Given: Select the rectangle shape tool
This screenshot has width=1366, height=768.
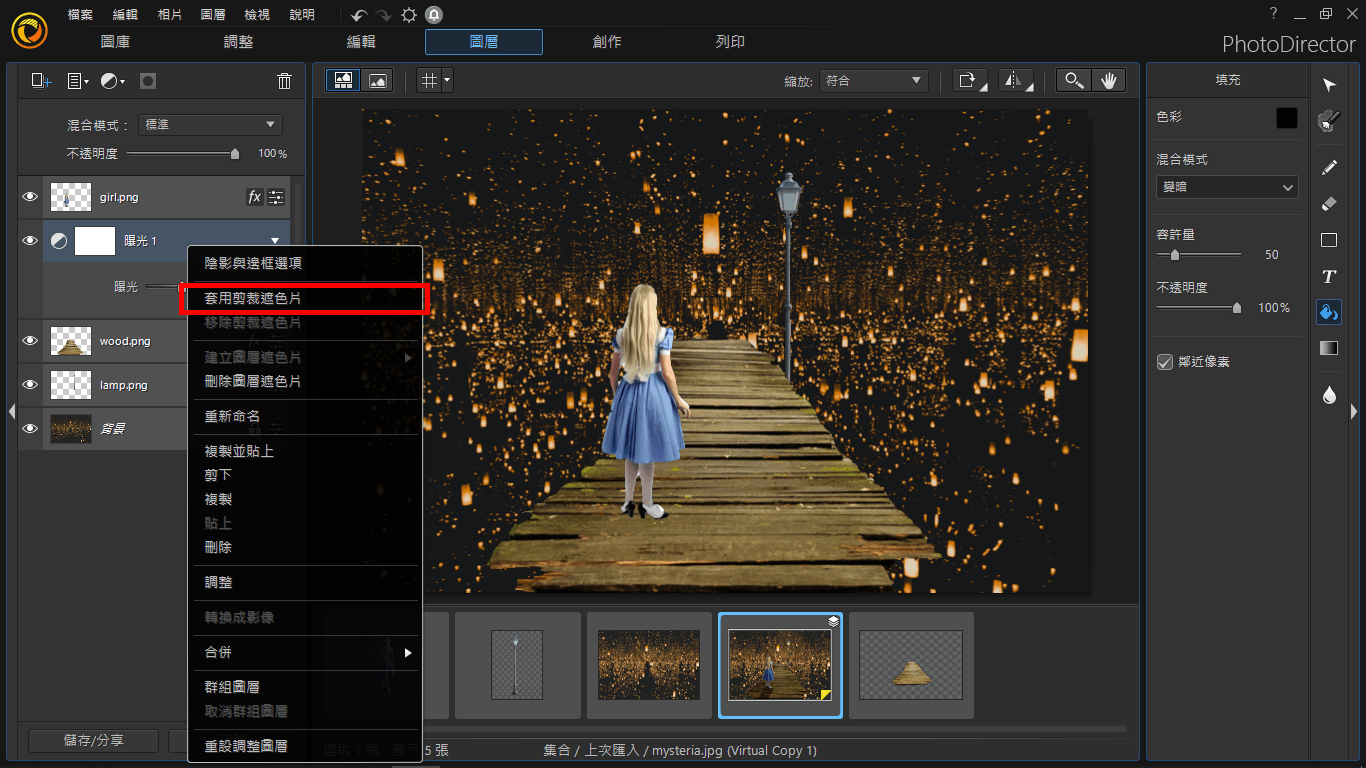Looking at the screenshot, I should [x=1329, y=240].
